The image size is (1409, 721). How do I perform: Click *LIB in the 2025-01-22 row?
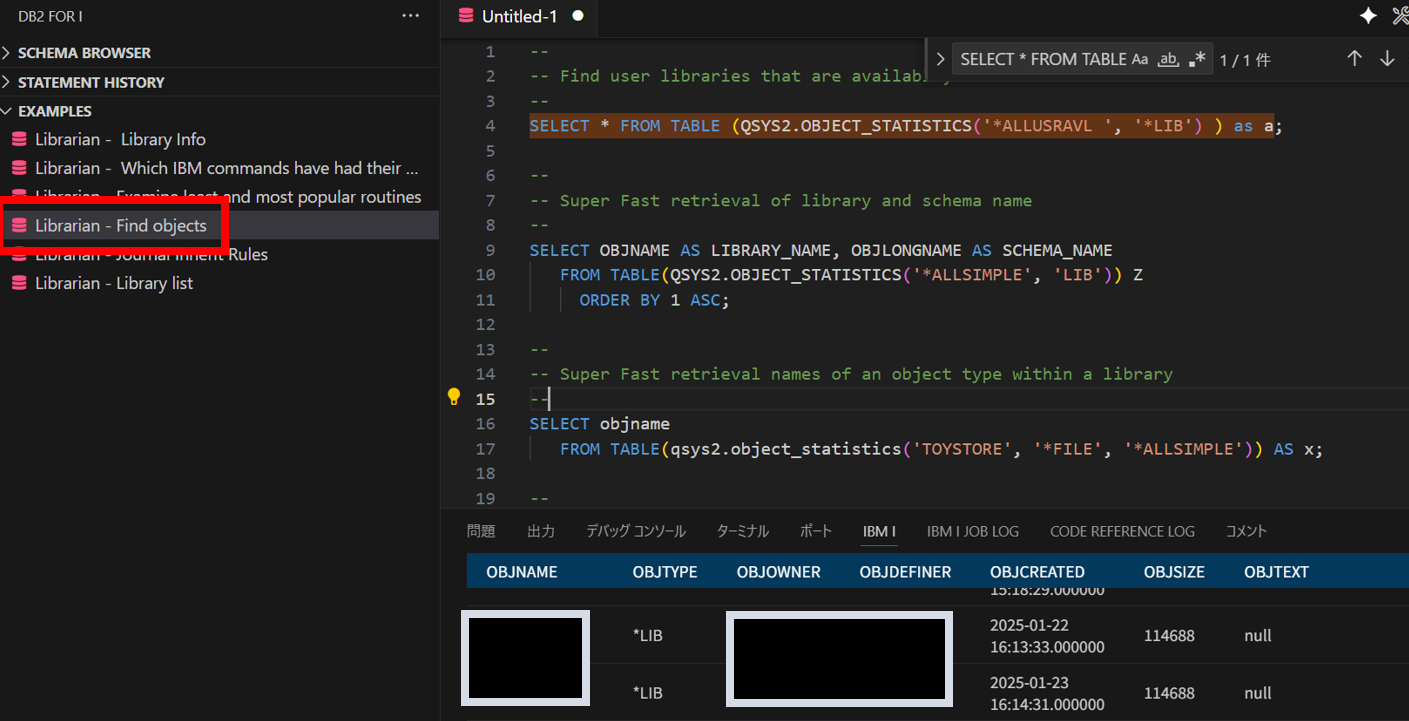tap(648, 635)
